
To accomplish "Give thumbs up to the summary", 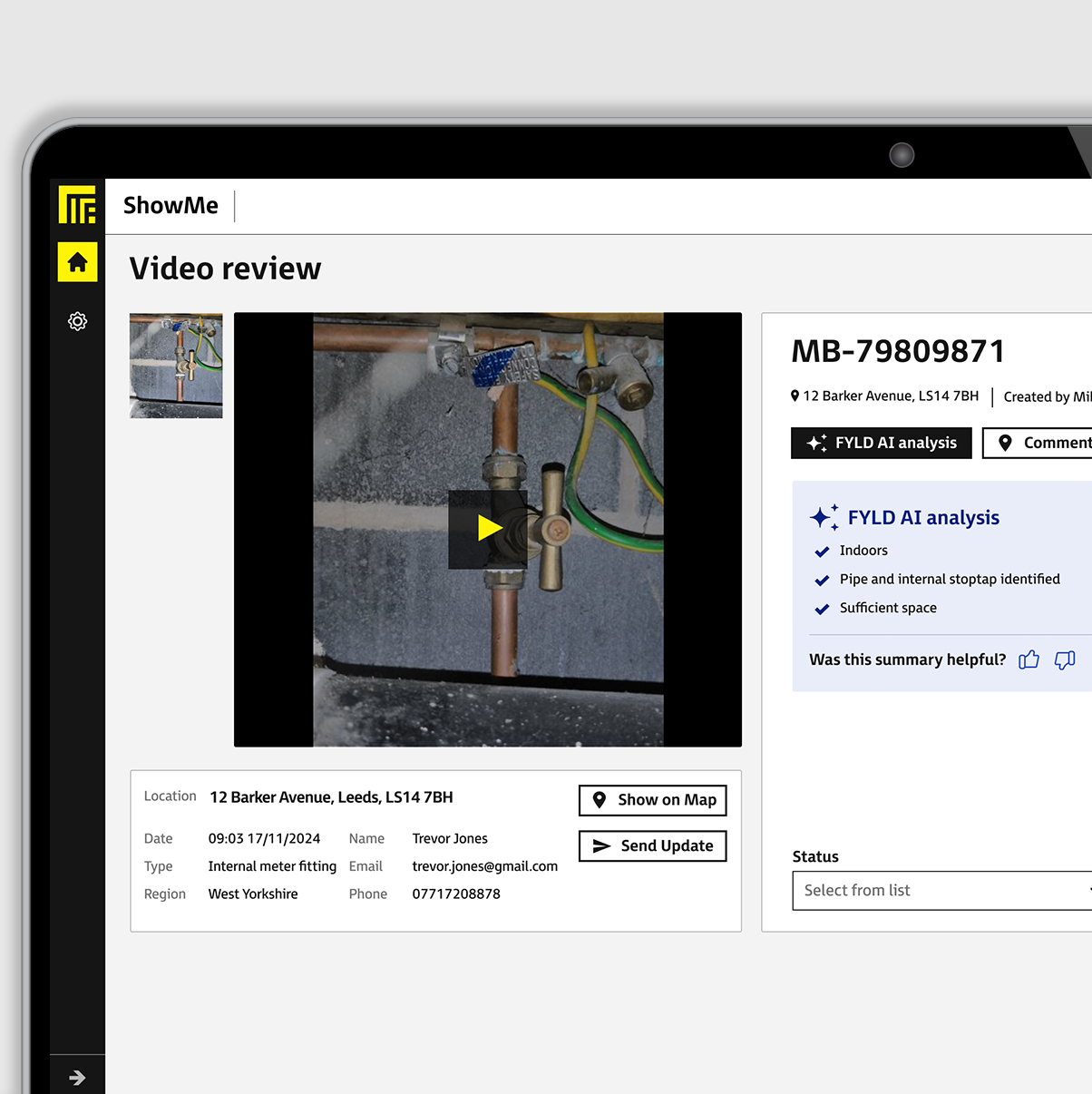I will pos(1029,659).
